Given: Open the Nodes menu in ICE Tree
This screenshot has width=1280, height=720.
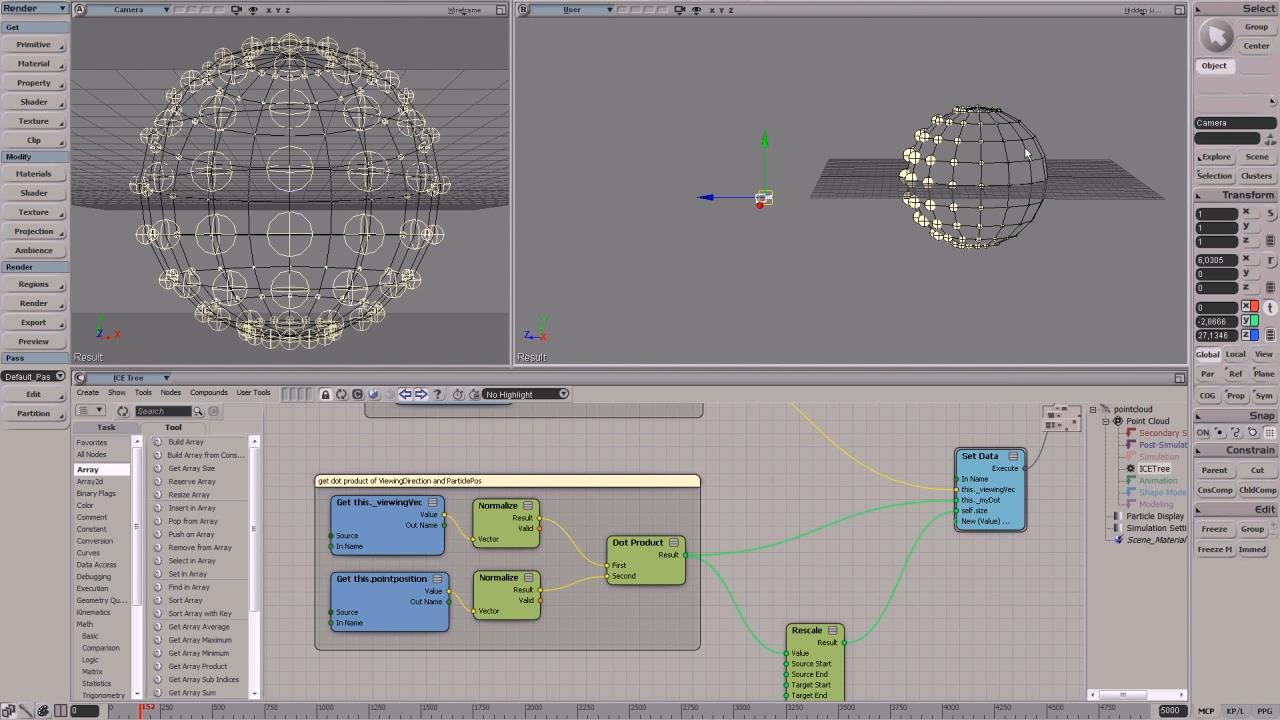Looking at the screenshot, I should 171,393.
